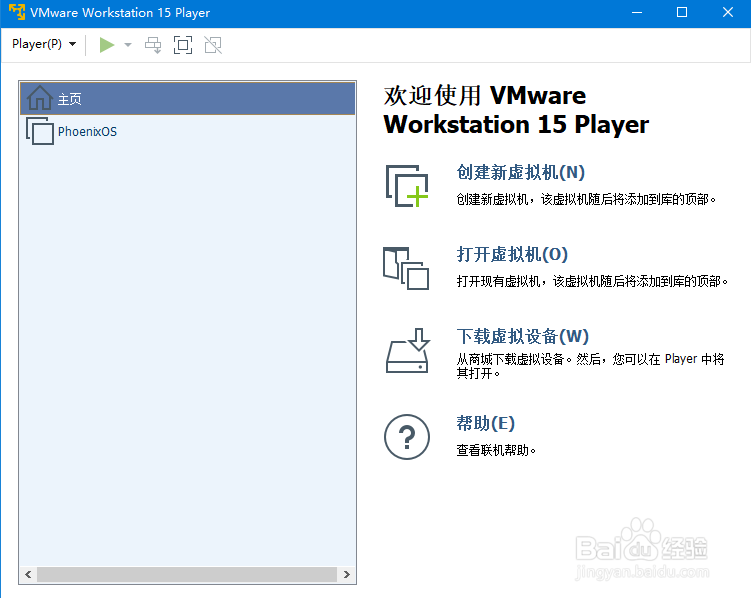The height and width of the screenshot is (598, 751).
Task: Minimize the VMware Player window
Action: (x=637, y=12)
